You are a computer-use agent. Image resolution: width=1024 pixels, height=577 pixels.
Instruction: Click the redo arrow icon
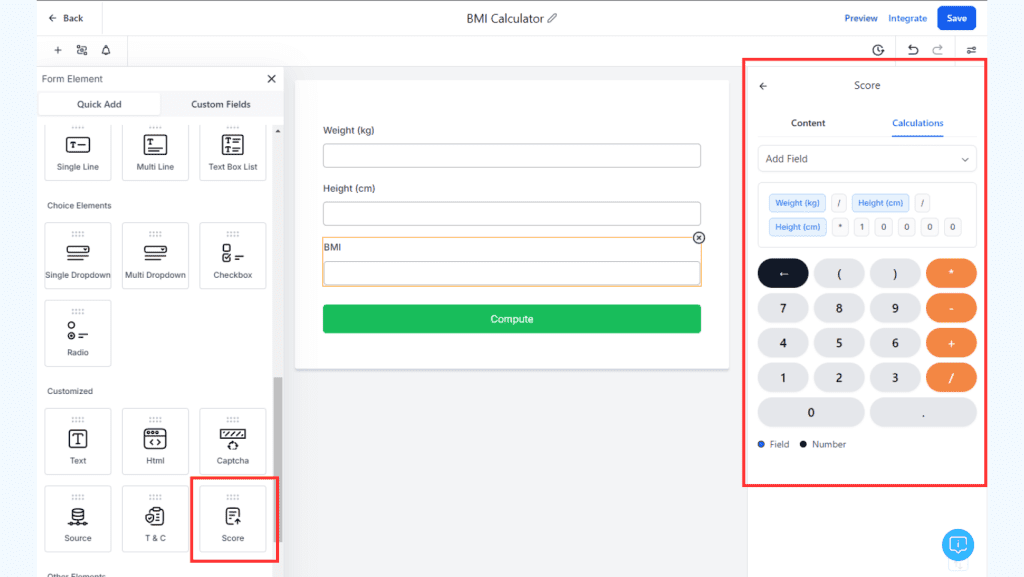coord(938,49)
